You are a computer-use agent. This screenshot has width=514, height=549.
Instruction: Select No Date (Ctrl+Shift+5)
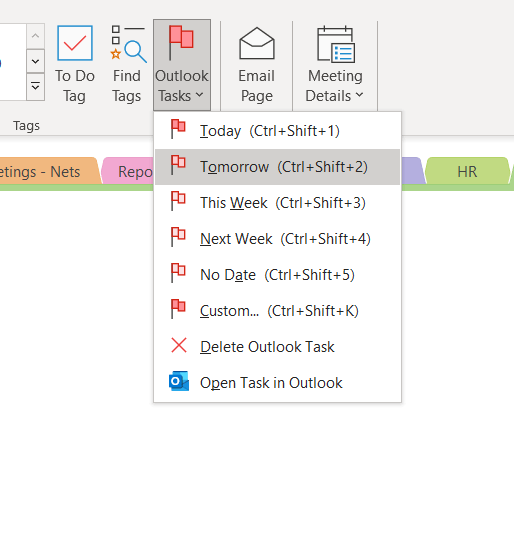277,275
